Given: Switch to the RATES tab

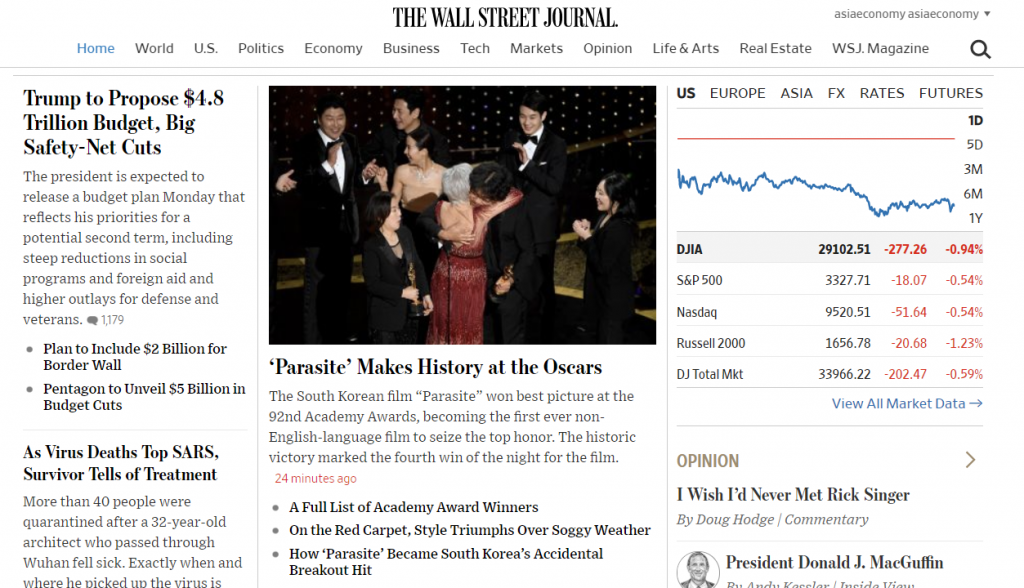Looking at the screenshot, I should [882, 93].
